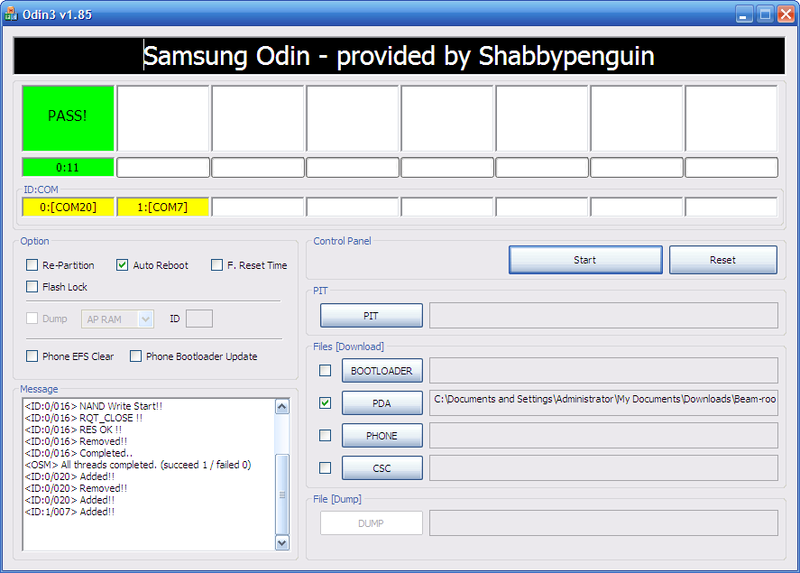Uncheck the Auto Reboot option
800x573 pixels.
click(x=121, y=265)
